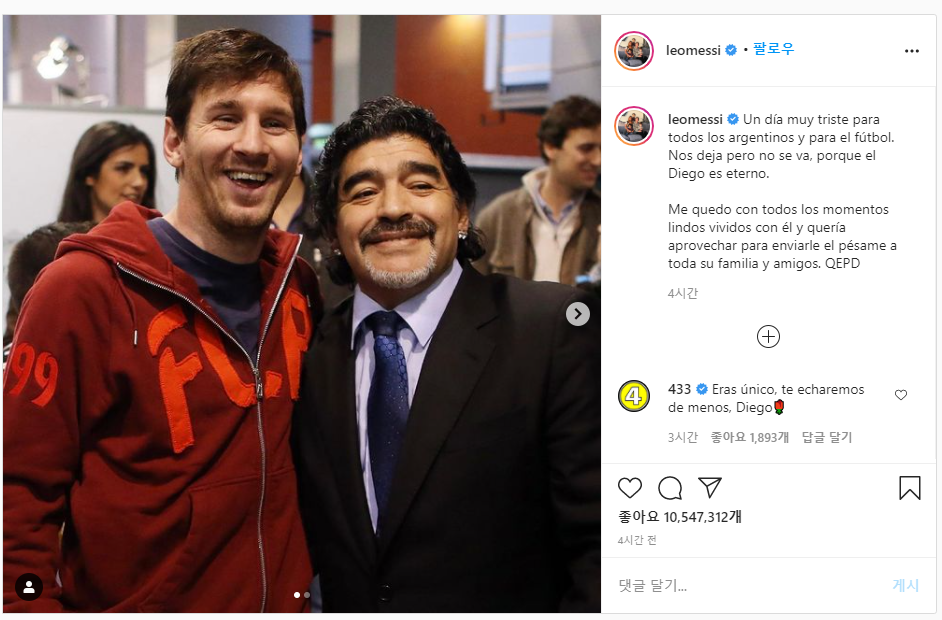Share post with paper plane icon
942x620 pixels.
coord(710,487)
